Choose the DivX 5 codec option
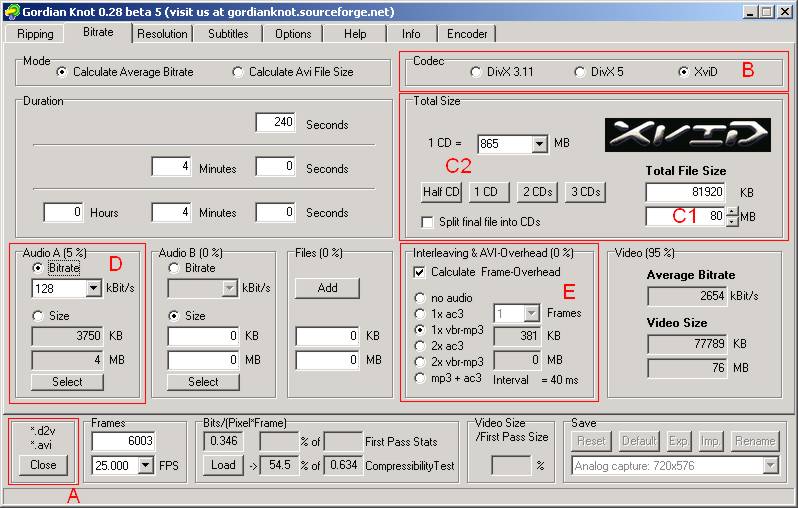 tap(580, 72)
